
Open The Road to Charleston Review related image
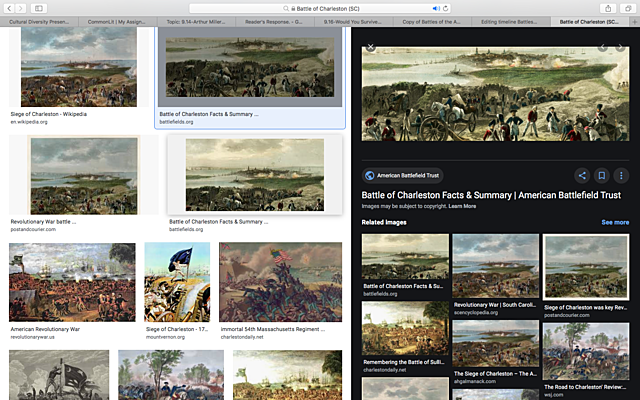pyautogui.click(x=586, y=351)
